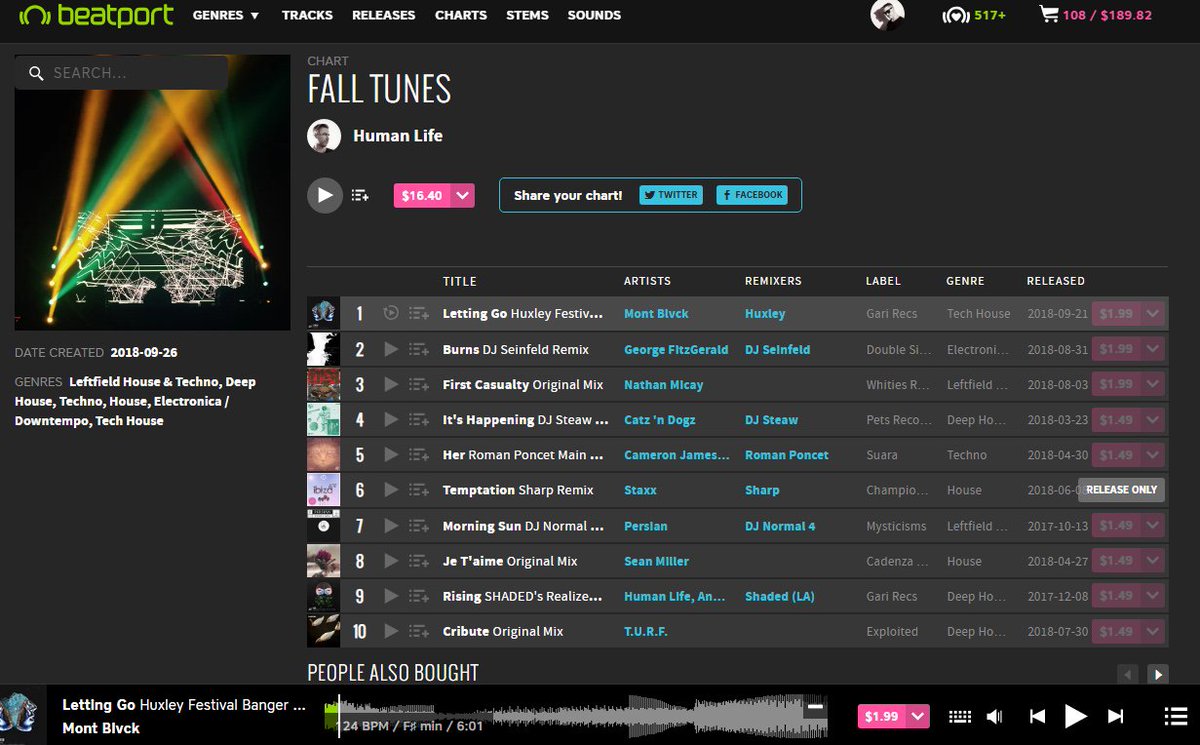Open the user profile avatar
This screenshot has height=745, width=1200.
tap(887, 15)
